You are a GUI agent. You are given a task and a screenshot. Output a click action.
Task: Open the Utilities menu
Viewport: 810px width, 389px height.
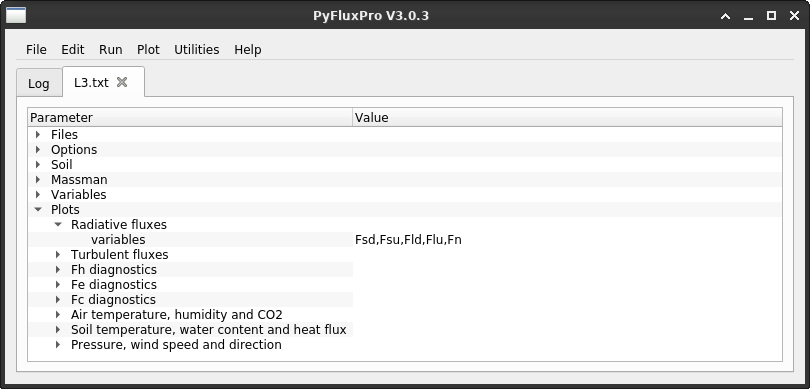(197, 50)
